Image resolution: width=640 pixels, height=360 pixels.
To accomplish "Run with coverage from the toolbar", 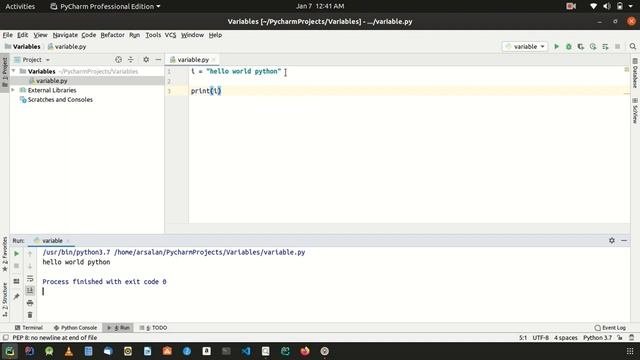I will [581, 47].
